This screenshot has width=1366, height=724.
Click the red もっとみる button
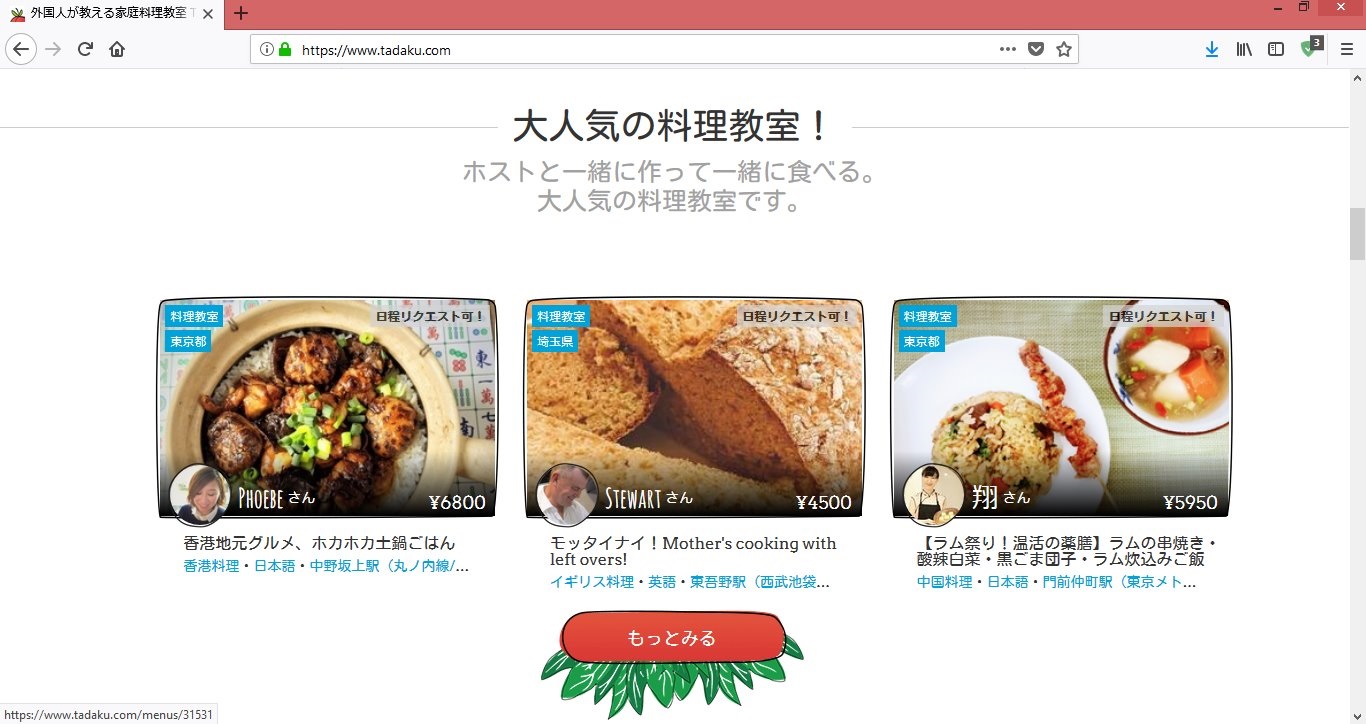click(671, 638)
